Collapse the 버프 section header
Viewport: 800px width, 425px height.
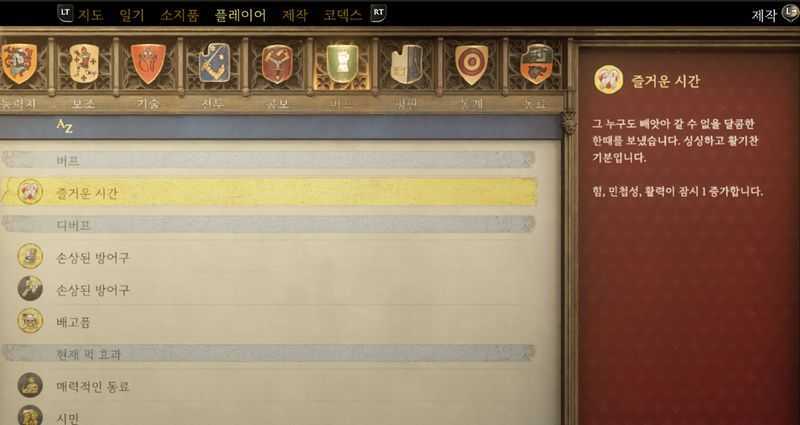point(268,160)
